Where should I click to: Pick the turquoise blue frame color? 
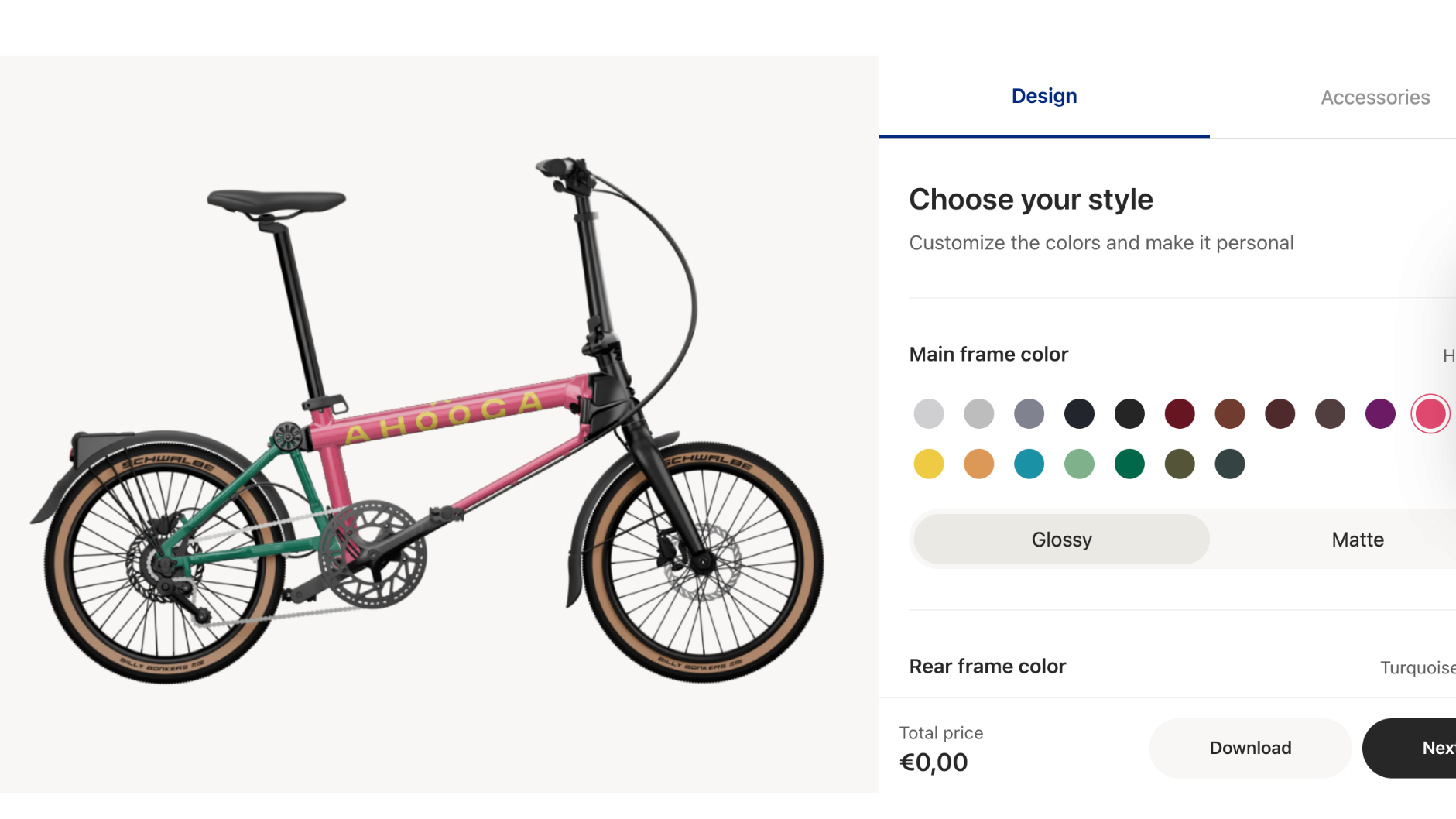pos(1029,464)
